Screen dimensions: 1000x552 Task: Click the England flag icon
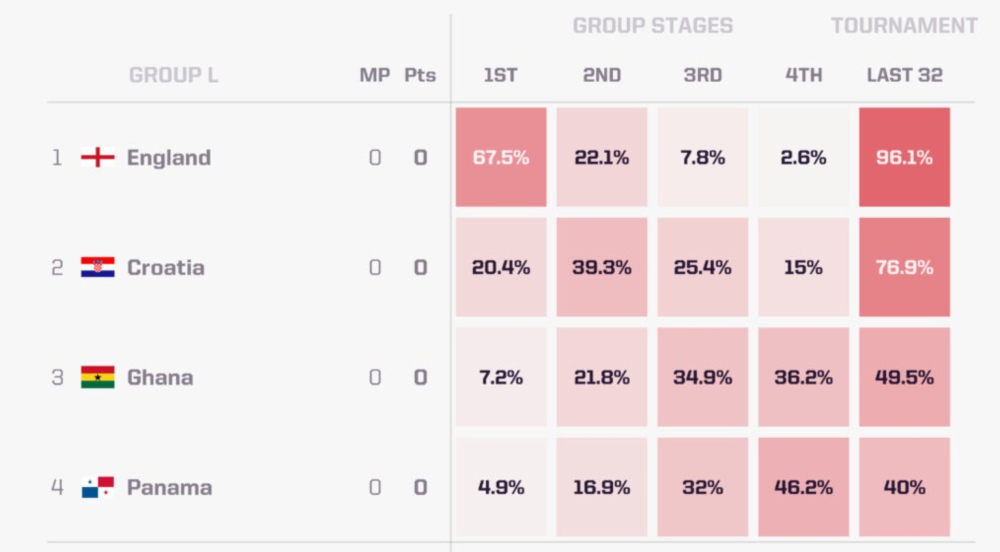98,157
